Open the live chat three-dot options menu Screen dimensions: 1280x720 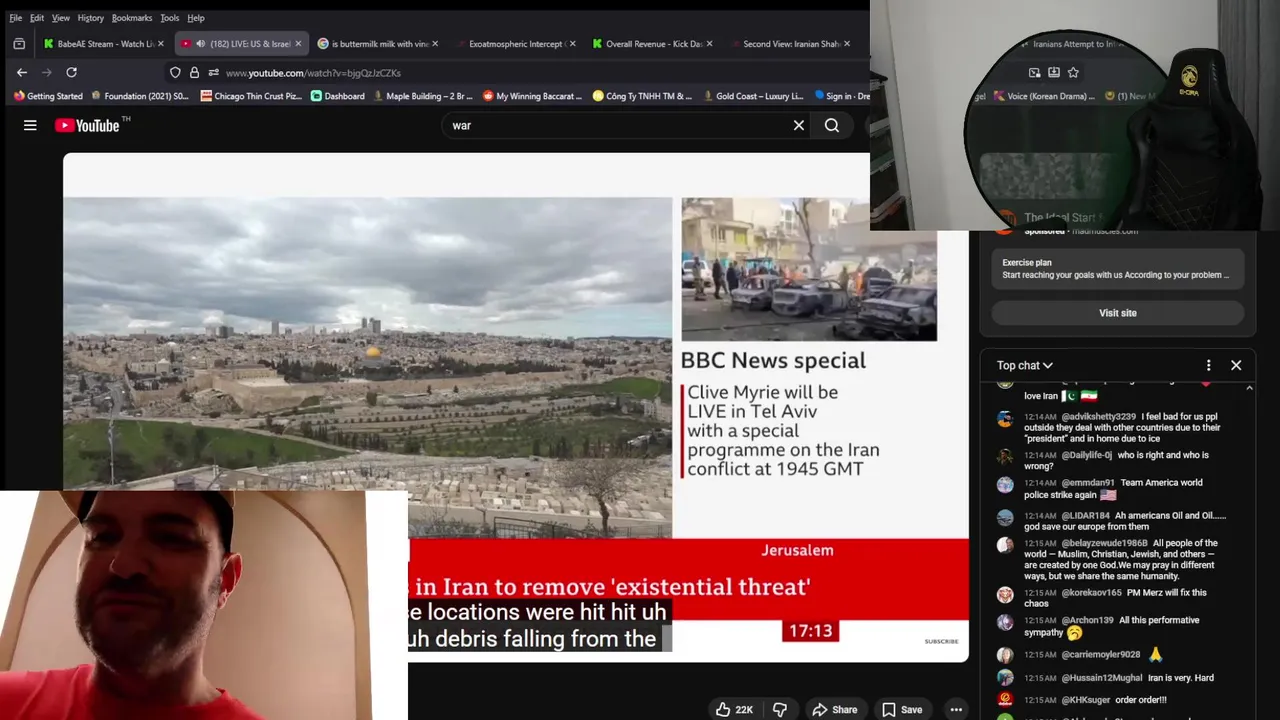coord(1208,365)
